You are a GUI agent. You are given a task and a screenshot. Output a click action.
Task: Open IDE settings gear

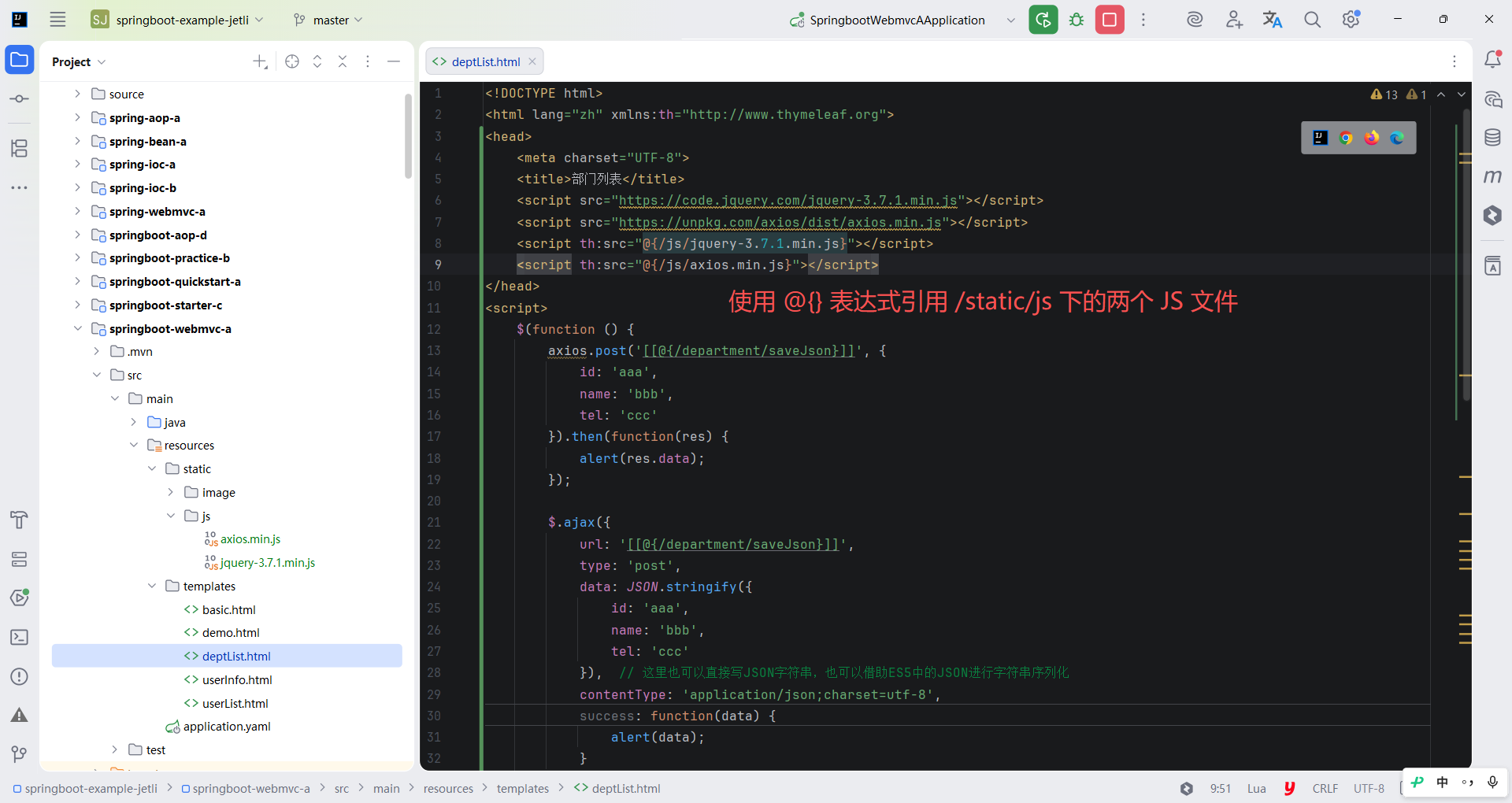click(x=1351, y=20)
